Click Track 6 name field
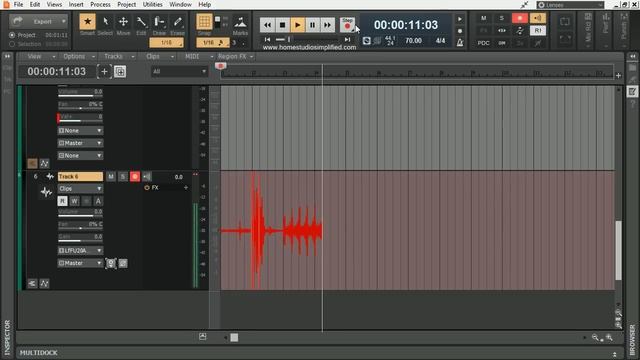The width and height of the screenshot is (640, 360). (x=80, y=177)
